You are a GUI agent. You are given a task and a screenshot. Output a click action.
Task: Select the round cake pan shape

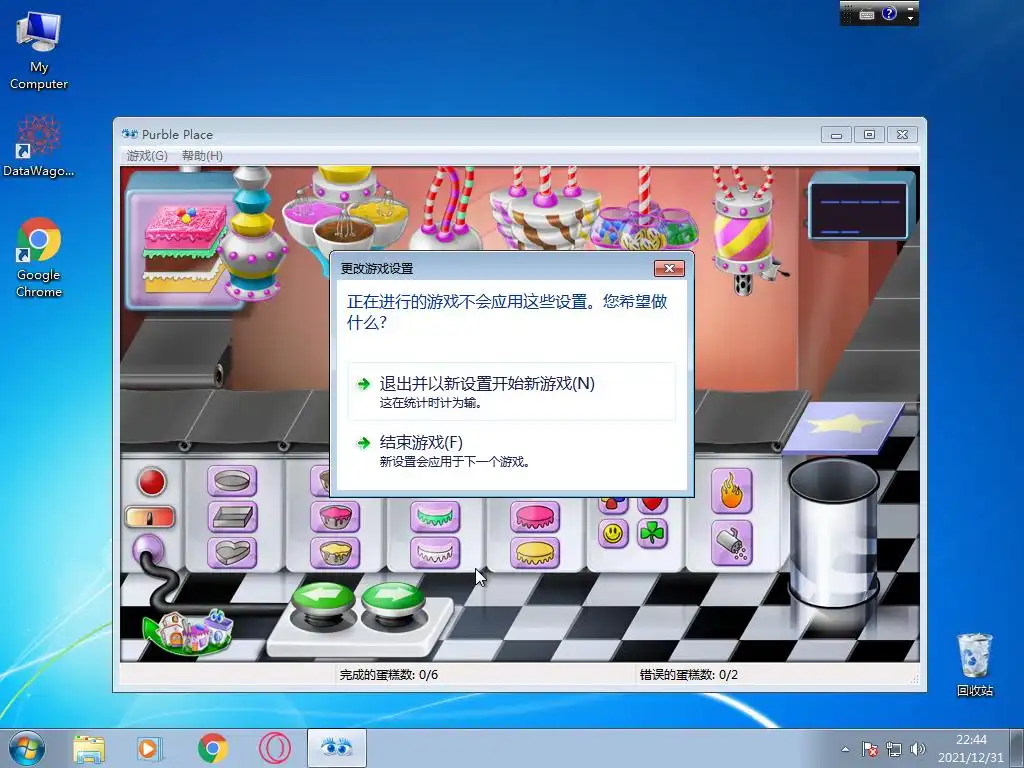(232, 482)
